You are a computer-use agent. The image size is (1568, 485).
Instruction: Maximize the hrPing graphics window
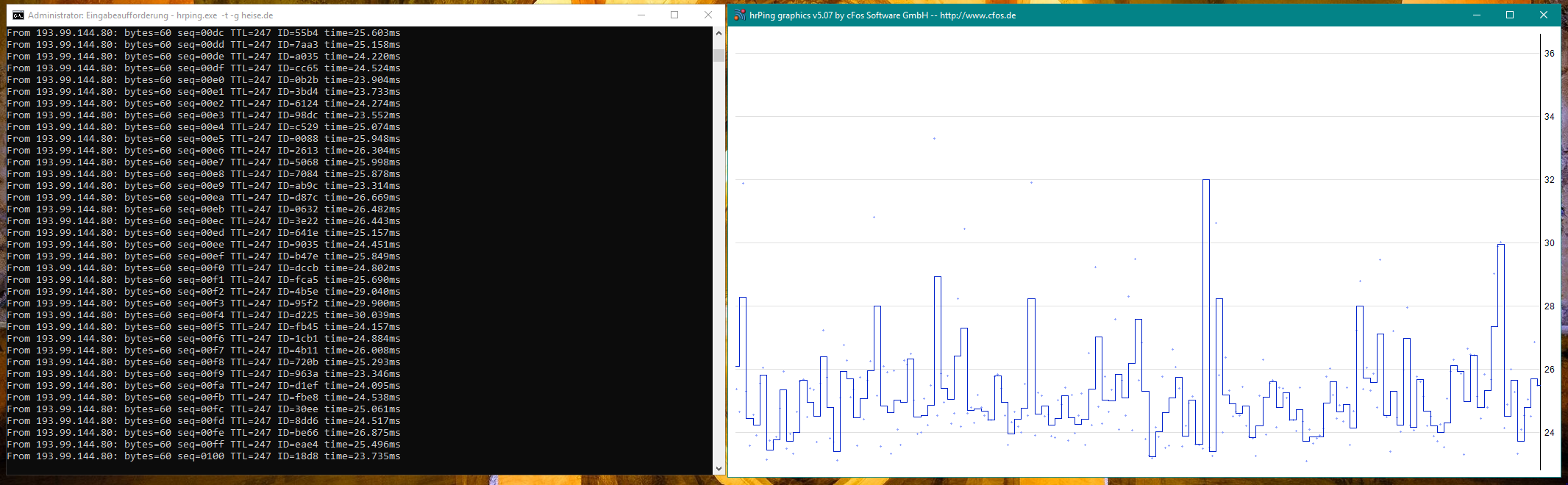click(1510, 15)
